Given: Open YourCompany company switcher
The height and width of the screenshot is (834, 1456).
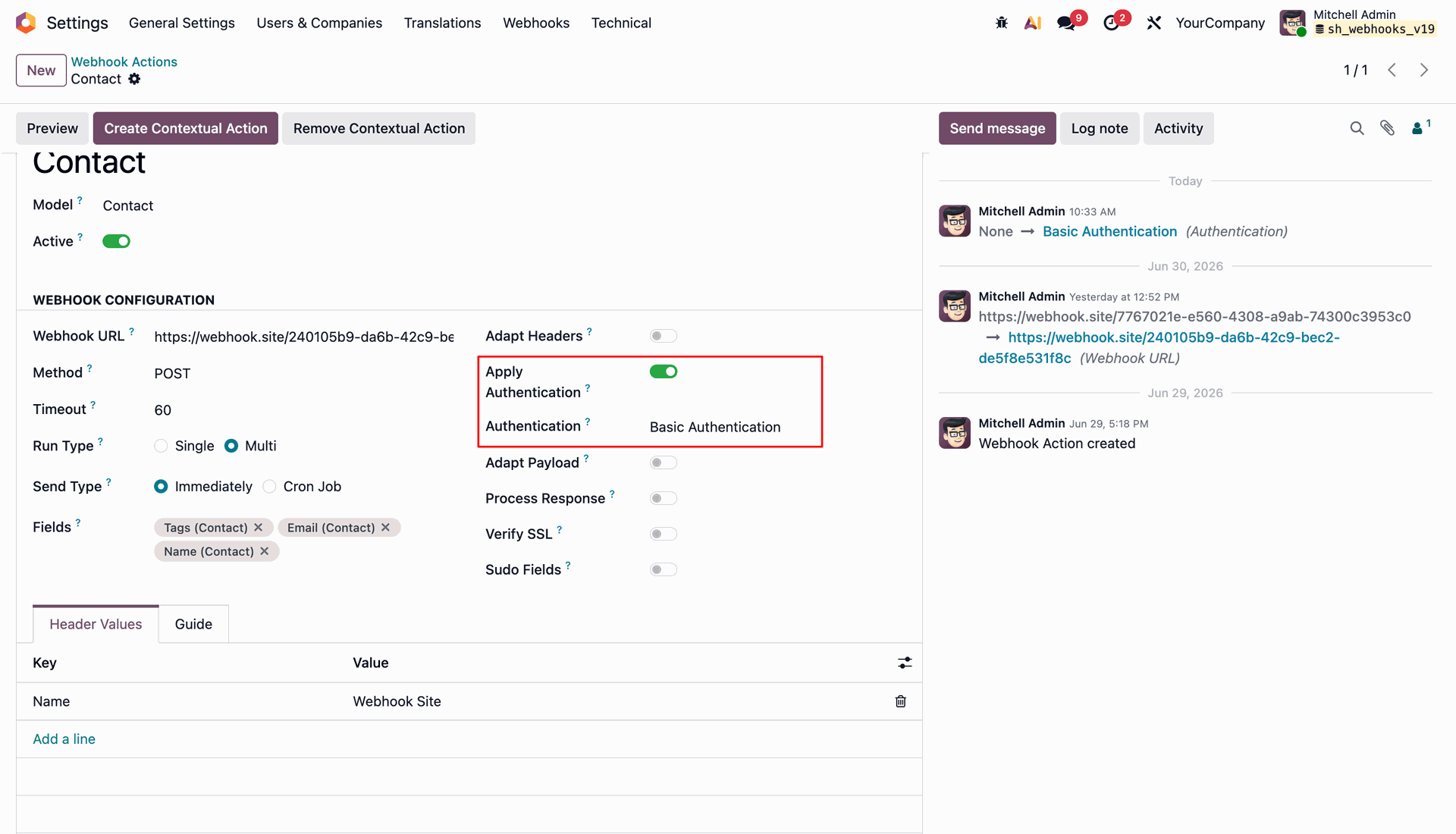Looking at the screenshot, I should (x=1220, y=23).
